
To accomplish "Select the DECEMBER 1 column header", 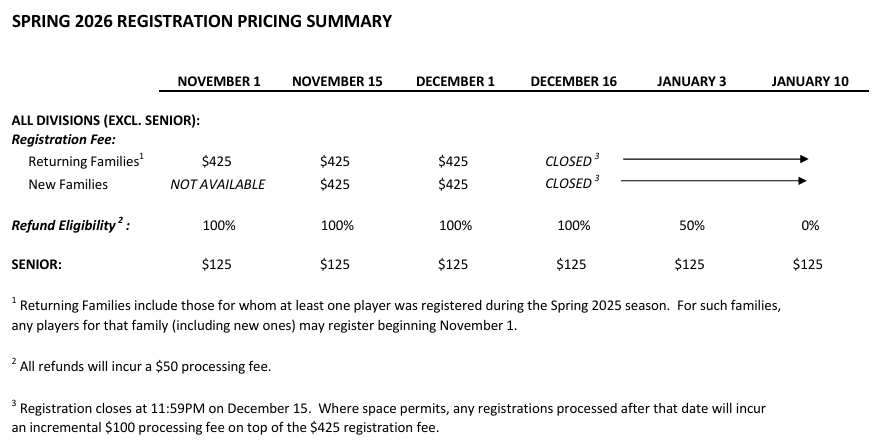I will click(x=455, y=82).
